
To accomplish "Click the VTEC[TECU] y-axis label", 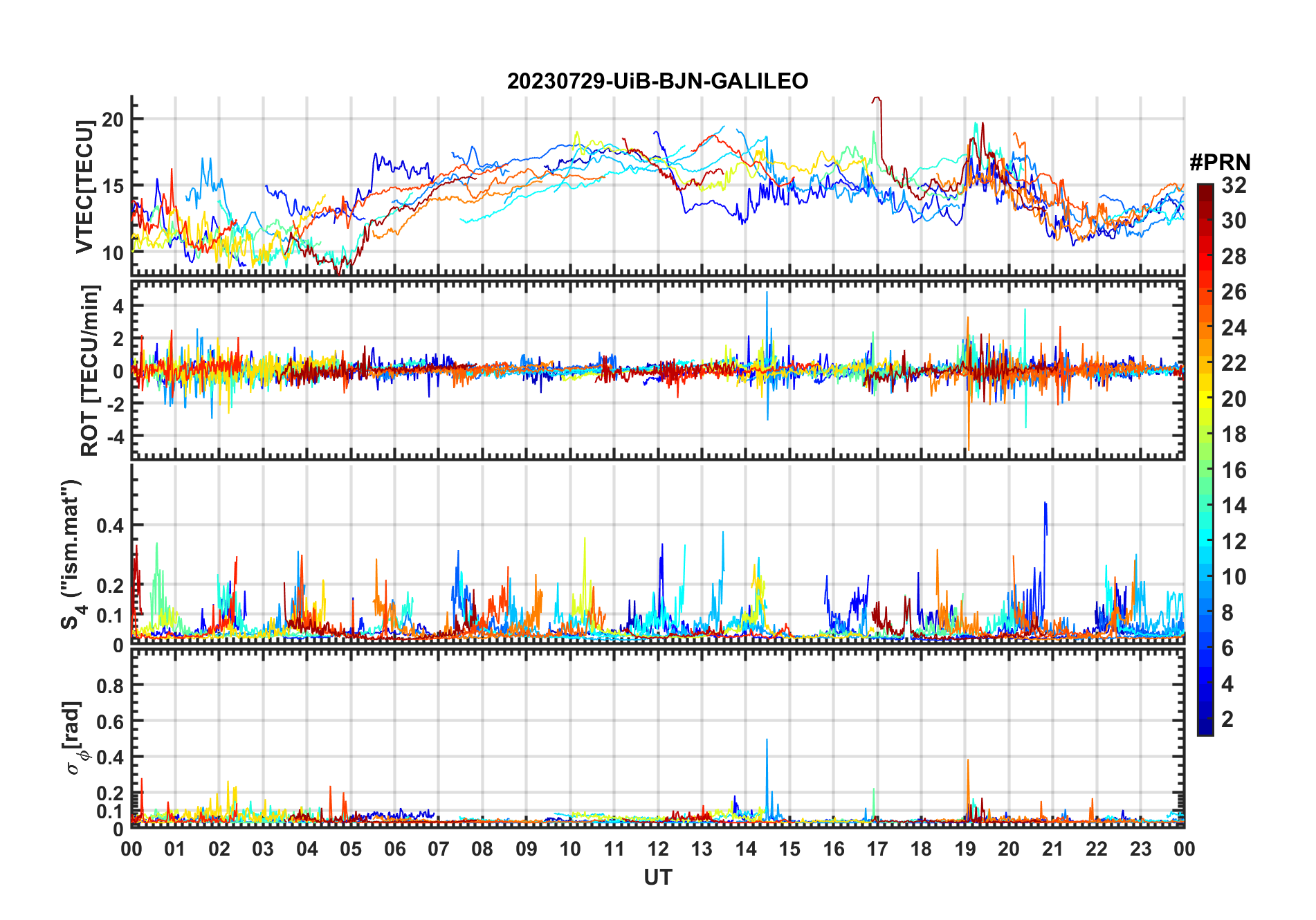I will 85,187.
